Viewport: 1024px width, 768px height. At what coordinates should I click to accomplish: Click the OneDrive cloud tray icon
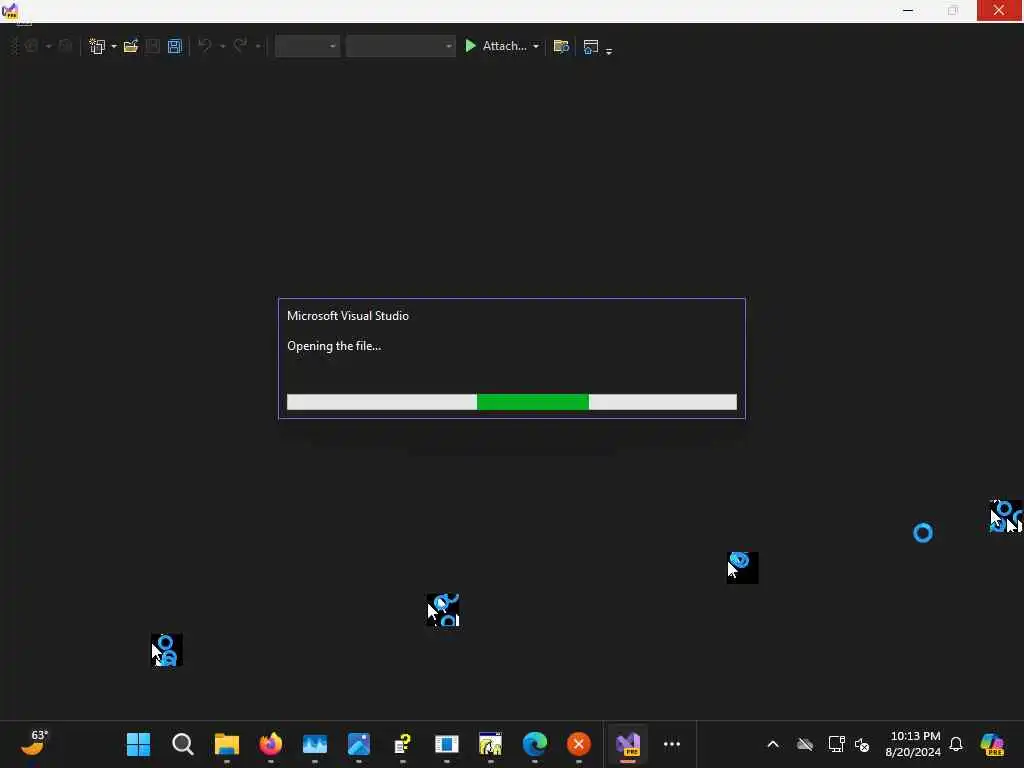(805, 744)
